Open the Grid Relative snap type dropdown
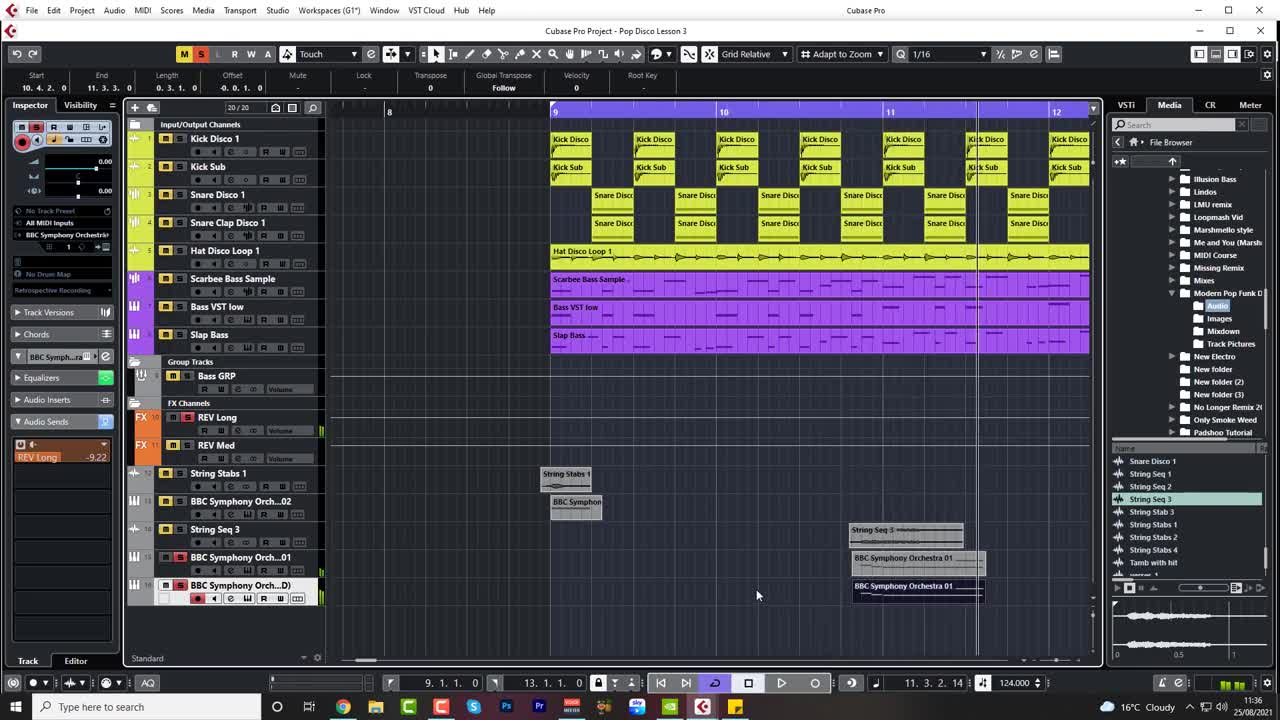Screen dimensions: 1280x720 click(x=754, y=54)
